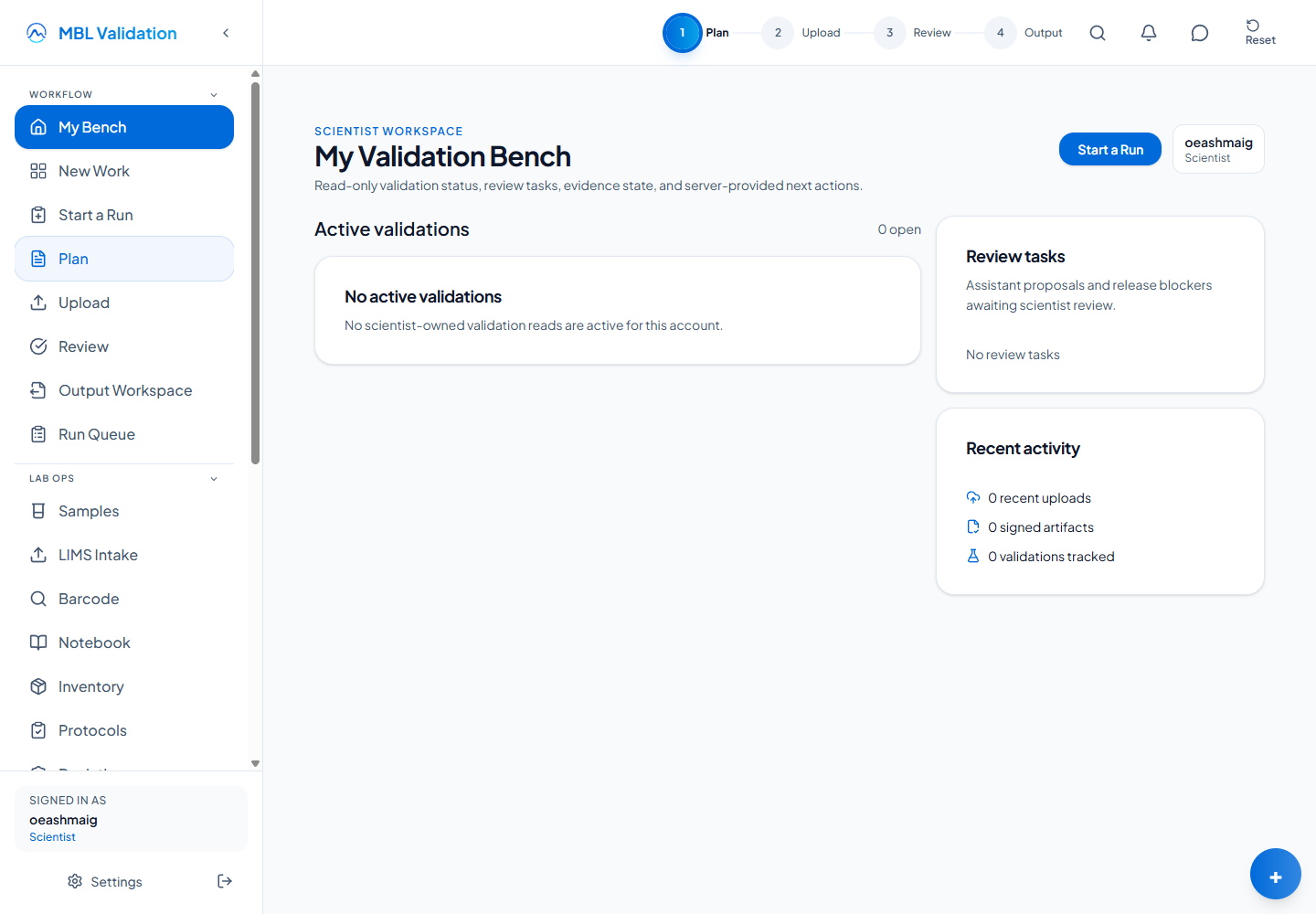Click the Barcode search icon
Viewport: 1316px width, 914px height.
click(38, 599)
